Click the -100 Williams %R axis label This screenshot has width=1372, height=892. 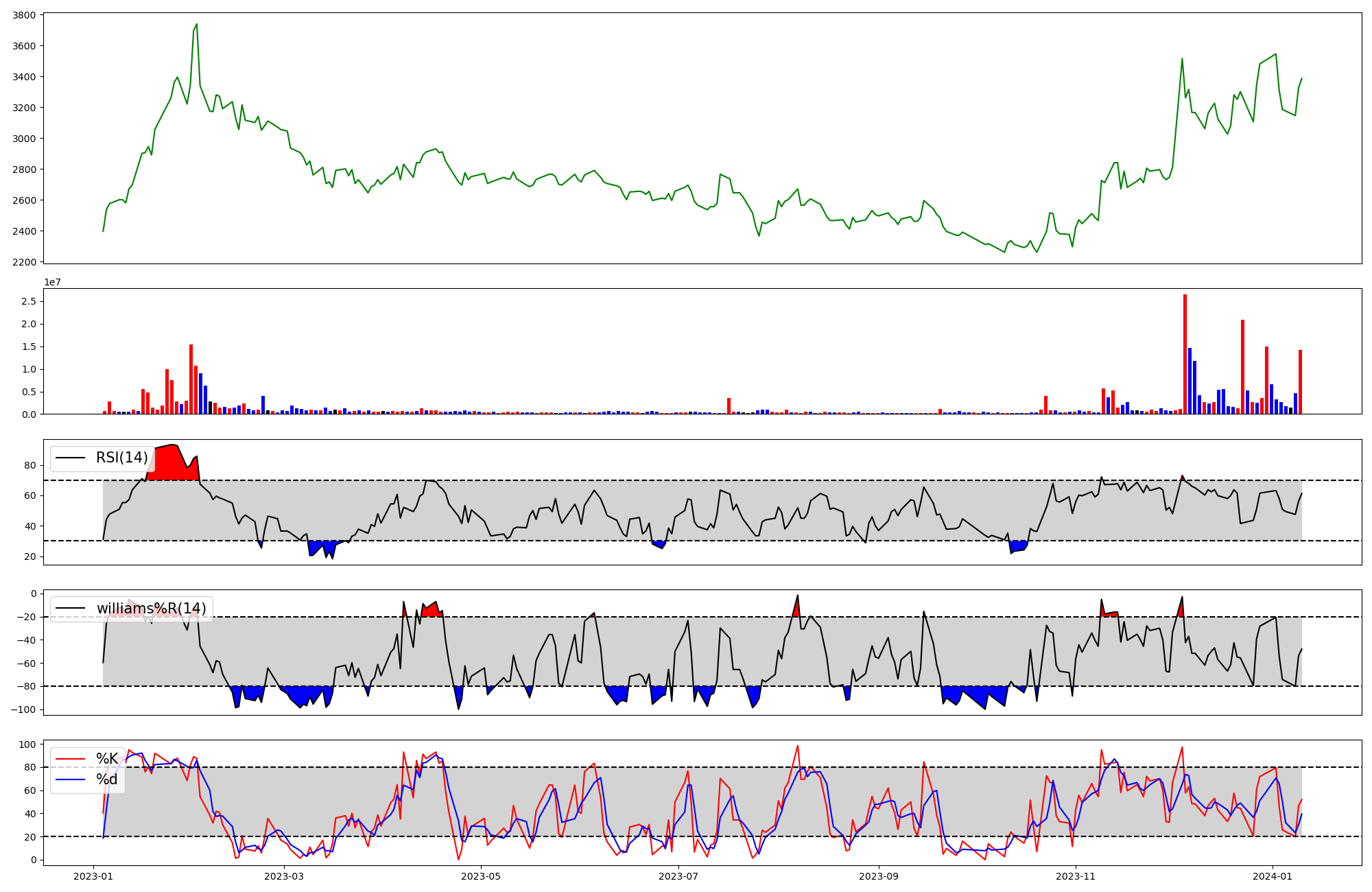click(x=22, y=709)
